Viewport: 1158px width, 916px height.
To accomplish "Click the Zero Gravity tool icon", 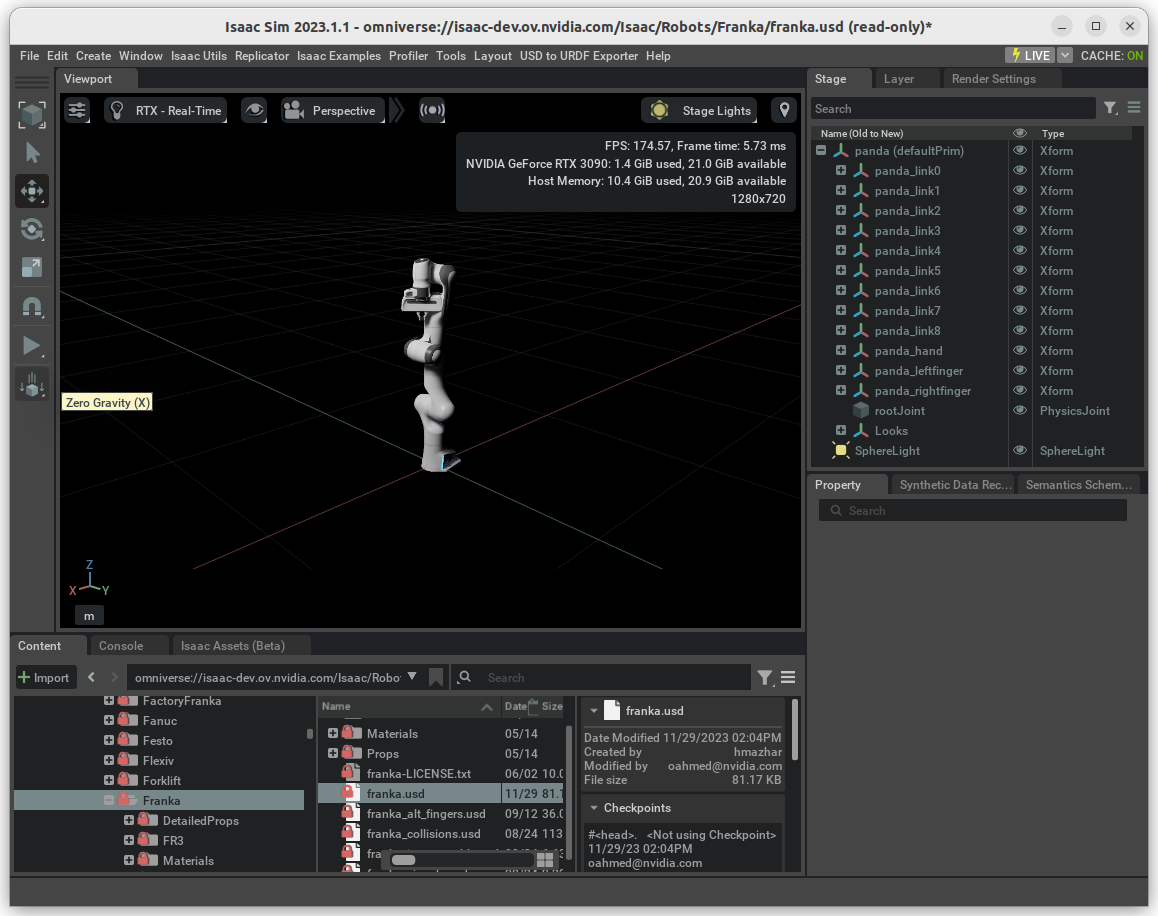I will [x=32, y=384].
